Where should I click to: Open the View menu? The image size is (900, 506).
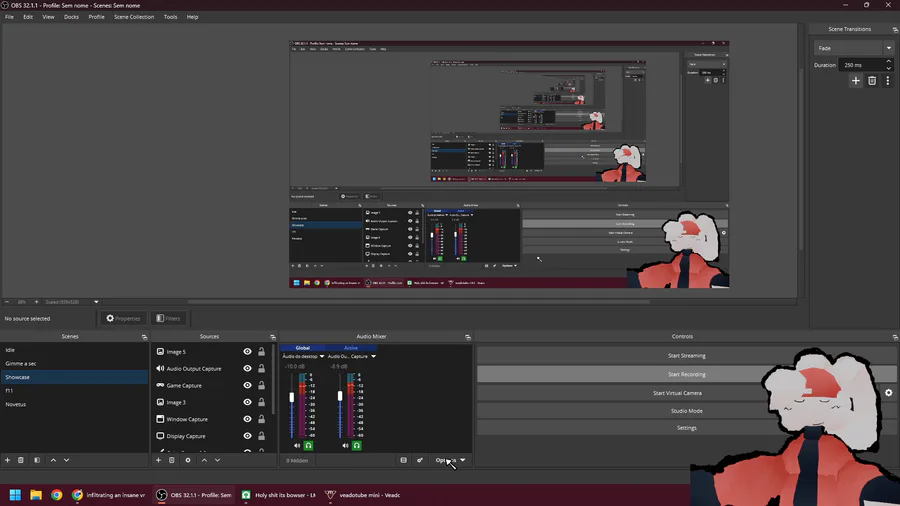48,17
